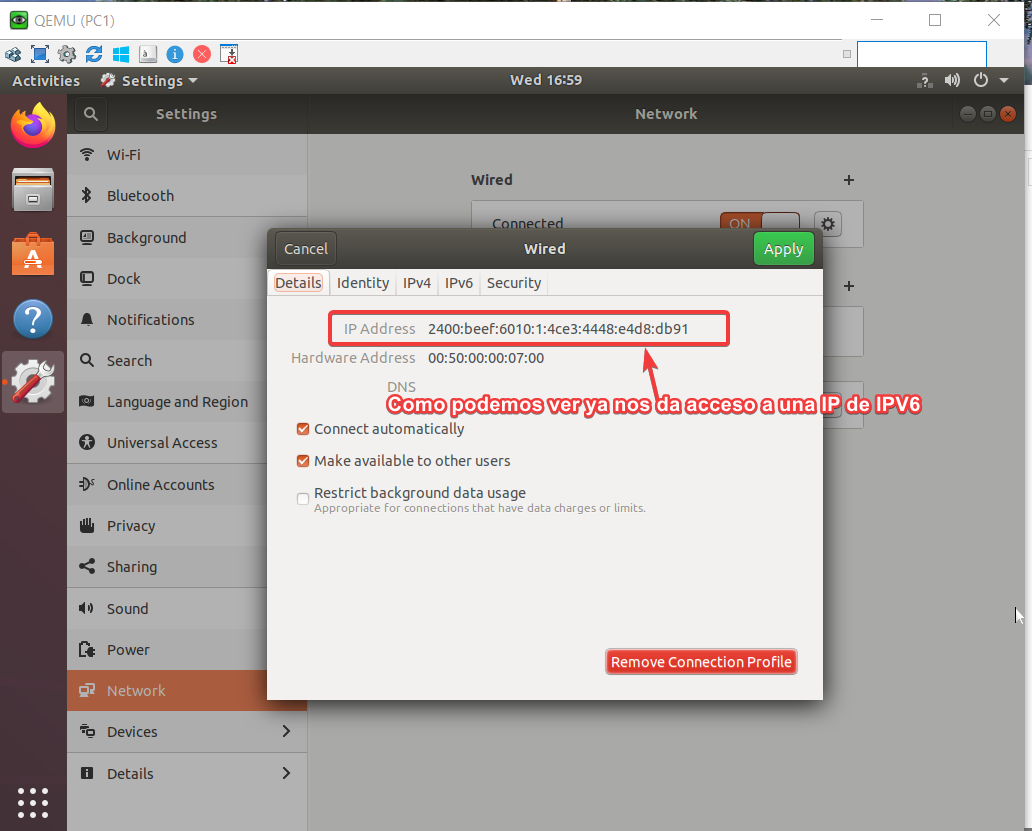Switch to the IPv6 tab
Image resolution: width=1032 pixels, height=831 pixels.
pos(459,283)
